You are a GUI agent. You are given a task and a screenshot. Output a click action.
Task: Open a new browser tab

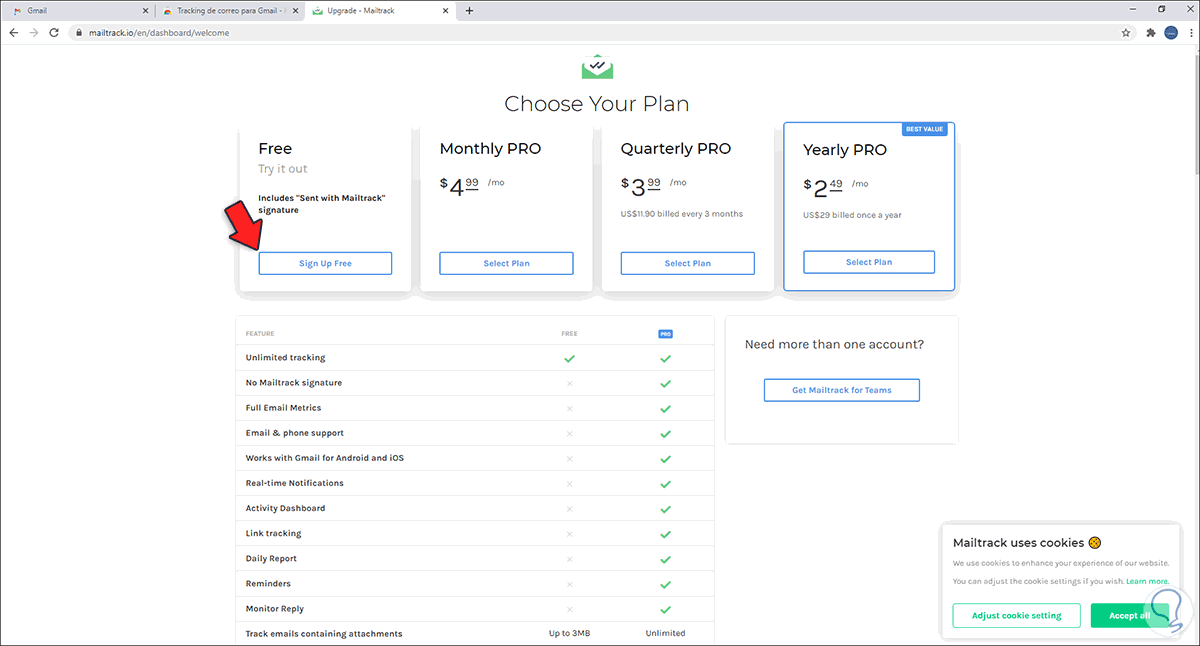470,11
